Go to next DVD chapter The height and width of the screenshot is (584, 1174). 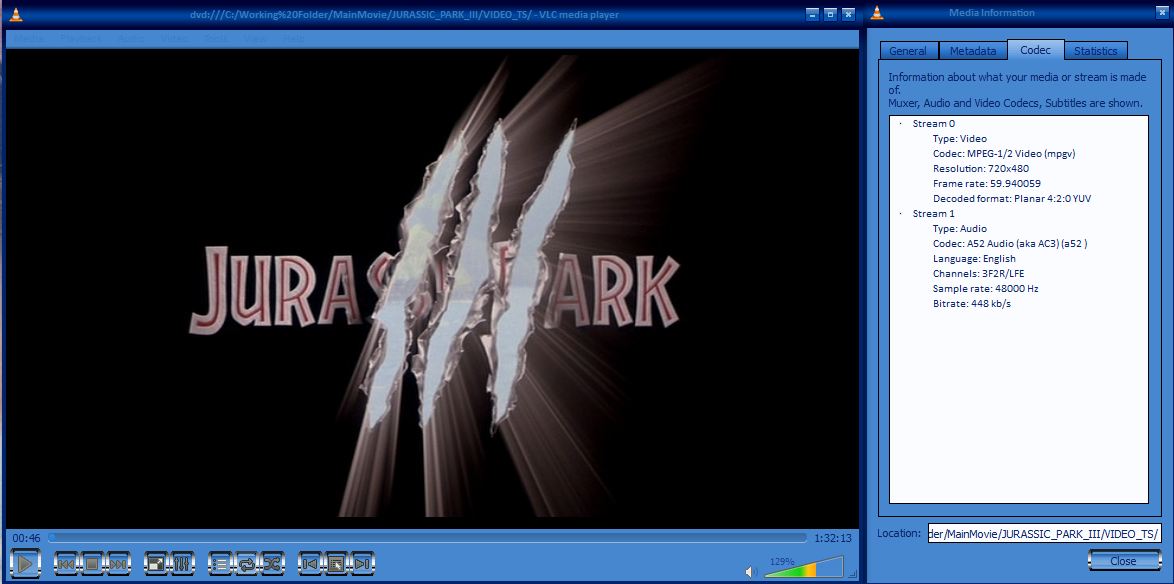[x=362, y=564]
